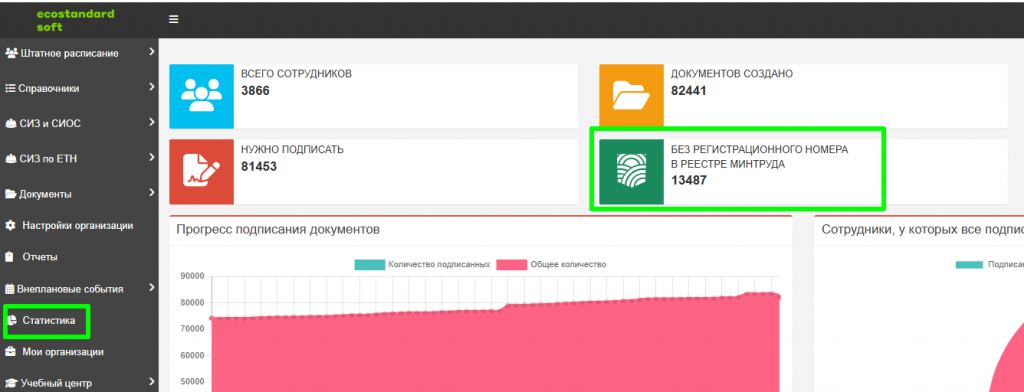Expand the Справочники chevron
The image size is (1024, 392).
152,86
